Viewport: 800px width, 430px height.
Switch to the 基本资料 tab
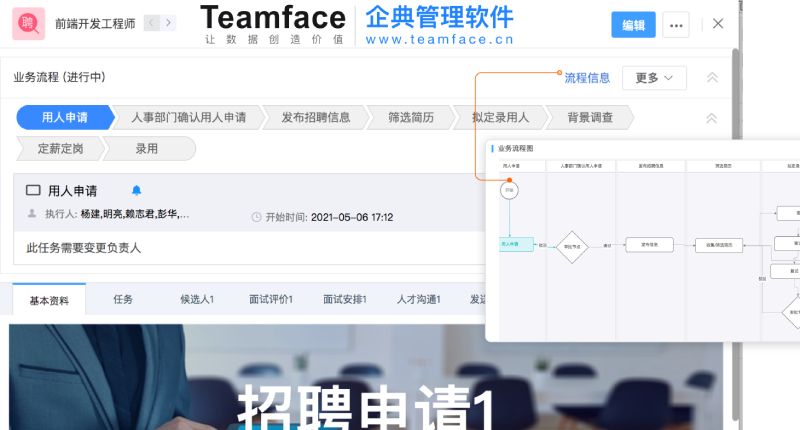(x=49, y=300)
